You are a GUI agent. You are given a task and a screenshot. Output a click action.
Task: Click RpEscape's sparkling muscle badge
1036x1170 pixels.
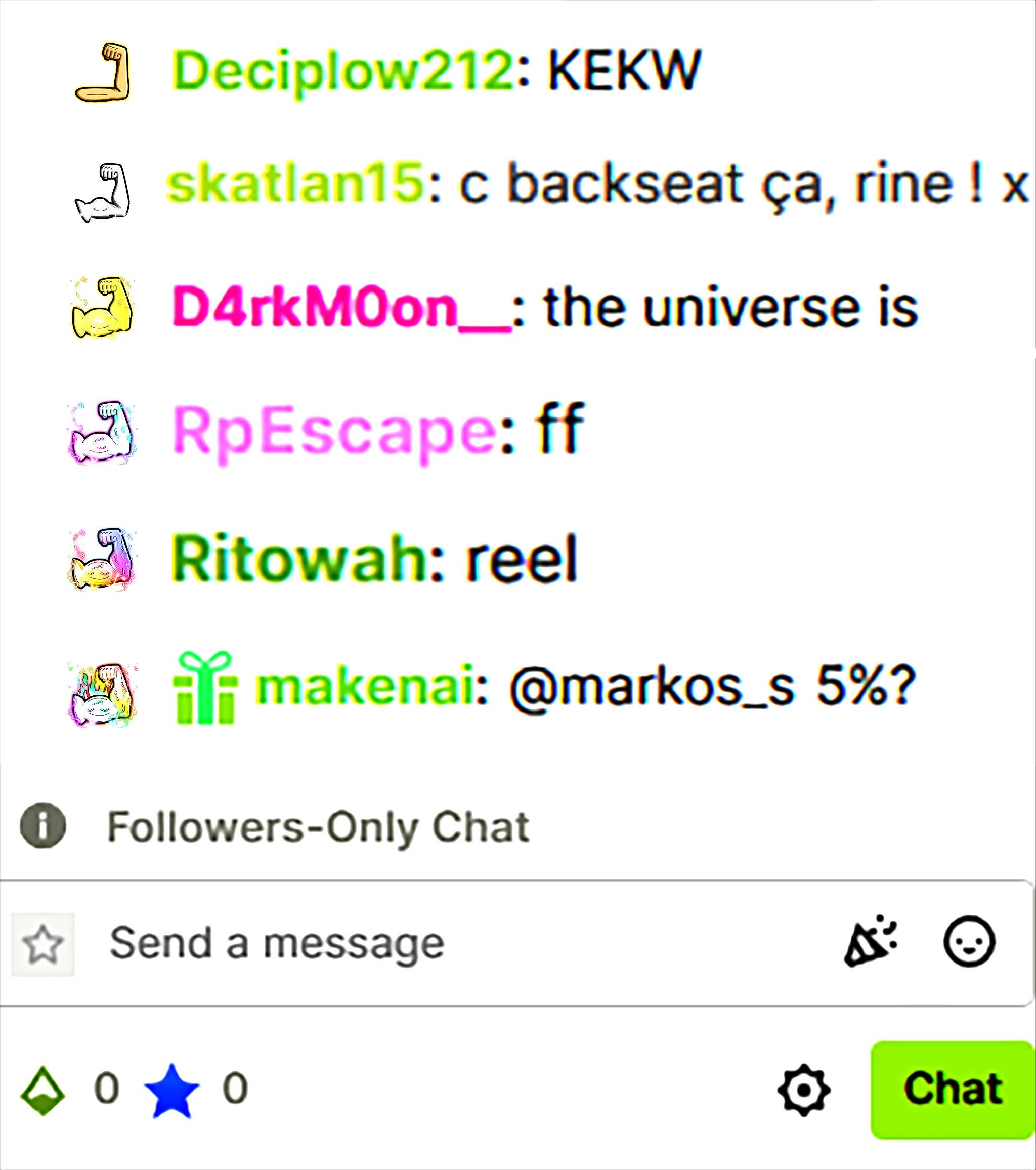(x=102, y=433)
